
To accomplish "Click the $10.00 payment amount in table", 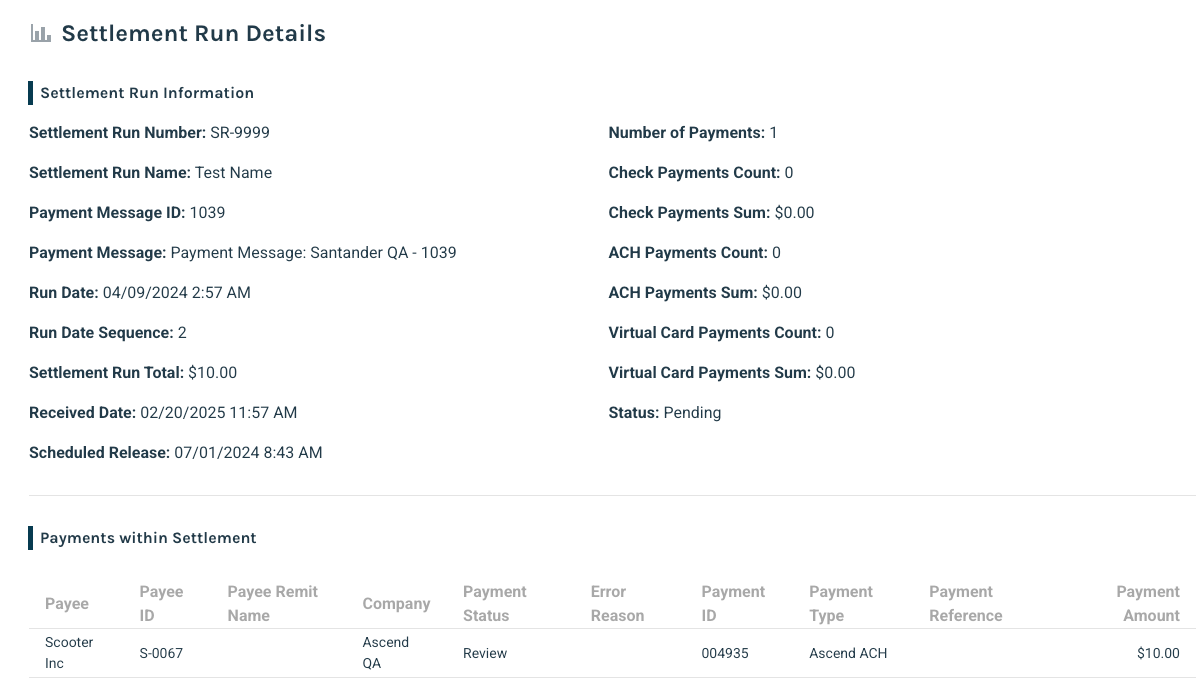I will click(1158, 654).
